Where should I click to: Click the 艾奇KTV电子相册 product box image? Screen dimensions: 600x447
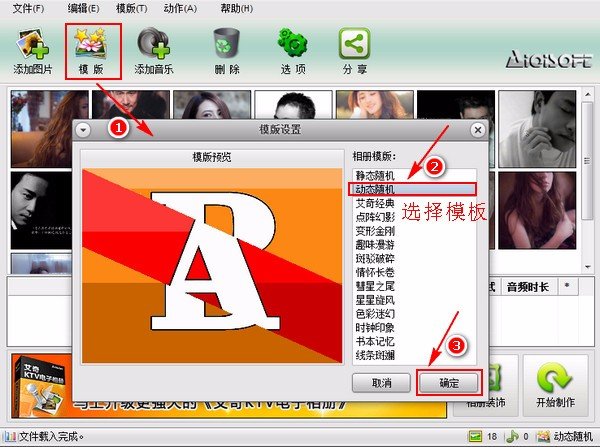coord(41,386)
